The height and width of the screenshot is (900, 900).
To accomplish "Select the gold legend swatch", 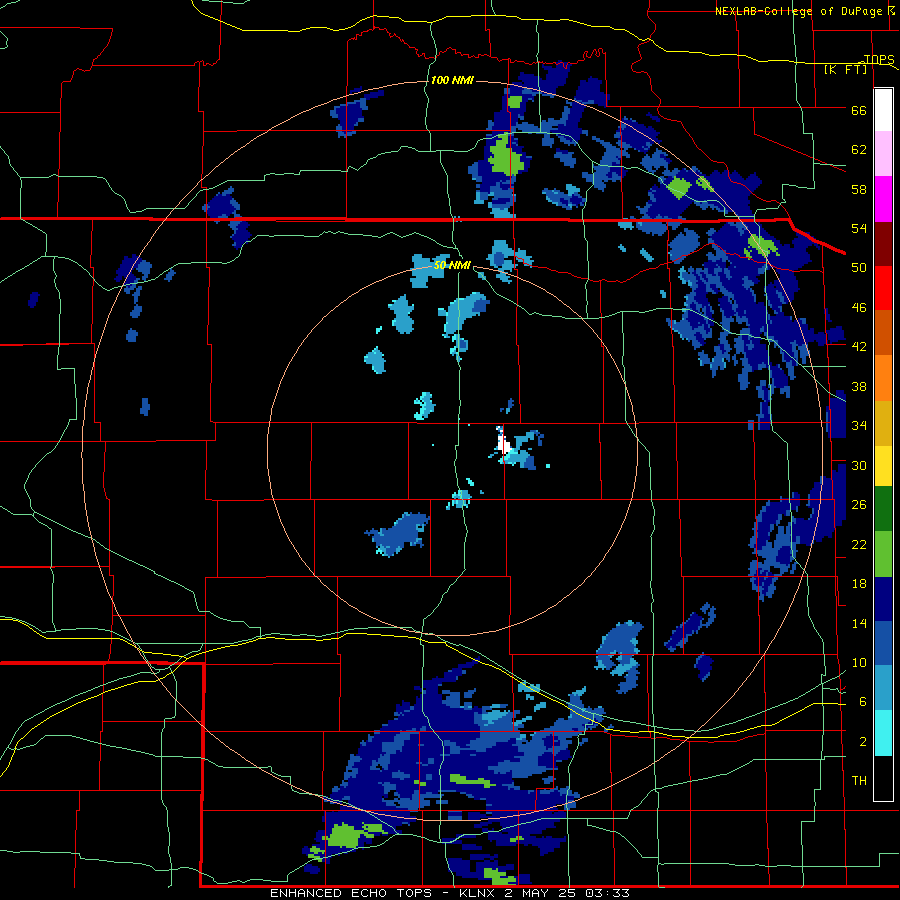I will coord(883,423).
